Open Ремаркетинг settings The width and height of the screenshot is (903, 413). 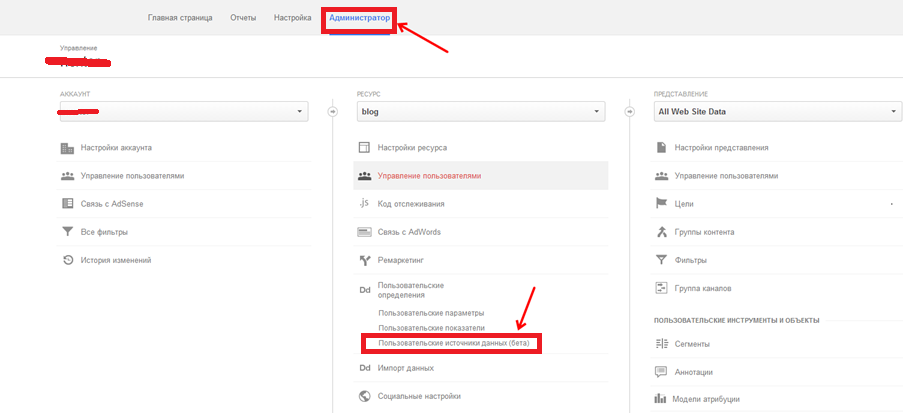(x=401, y=260)
